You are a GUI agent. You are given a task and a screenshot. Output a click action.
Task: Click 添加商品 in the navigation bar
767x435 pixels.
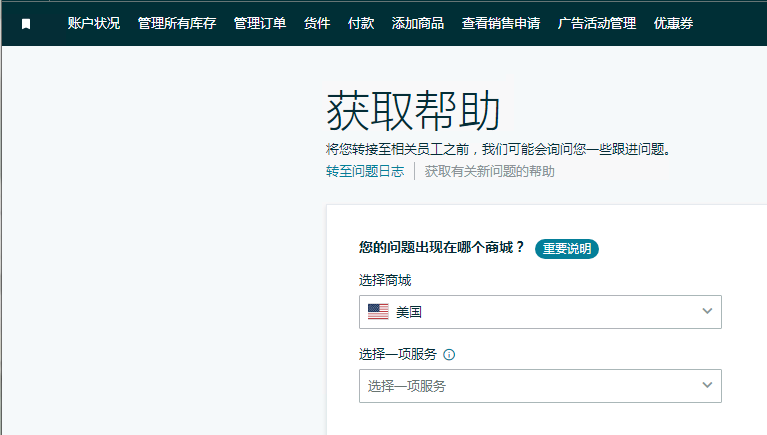pos(418,23)
